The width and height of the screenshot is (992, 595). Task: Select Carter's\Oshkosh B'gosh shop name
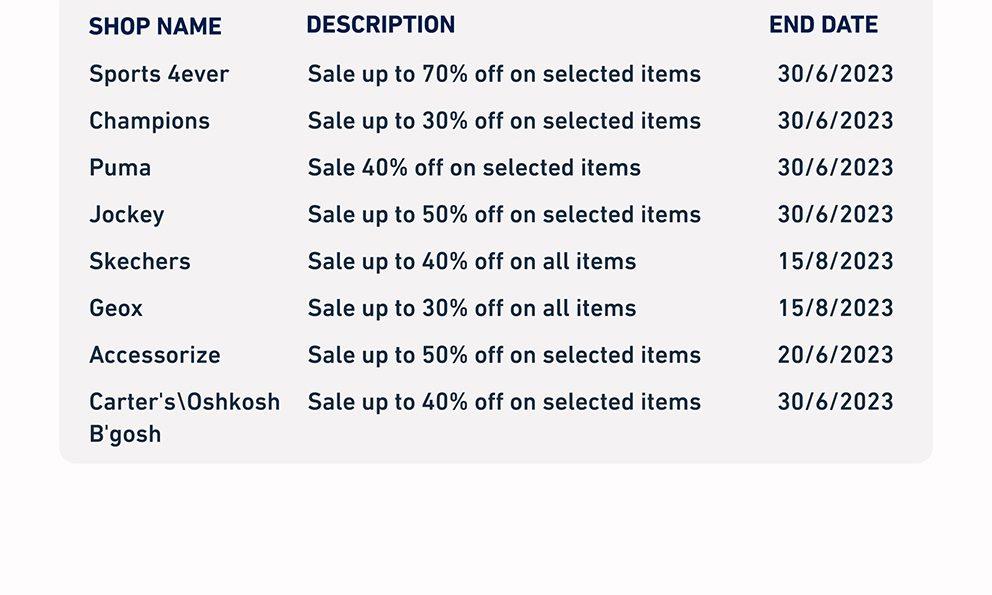[x=185, y=418]
